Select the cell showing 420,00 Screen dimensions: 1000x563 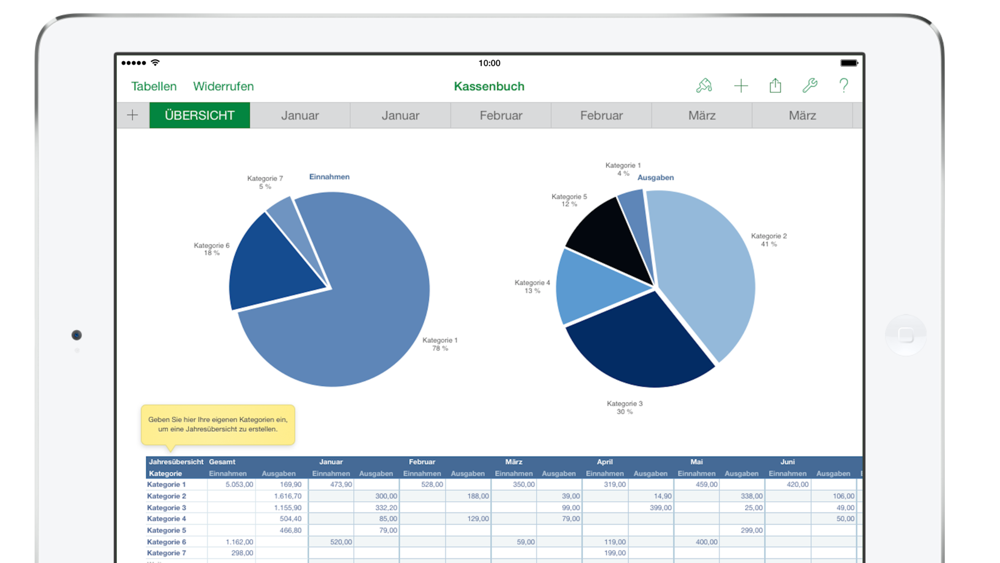point(788,485)
